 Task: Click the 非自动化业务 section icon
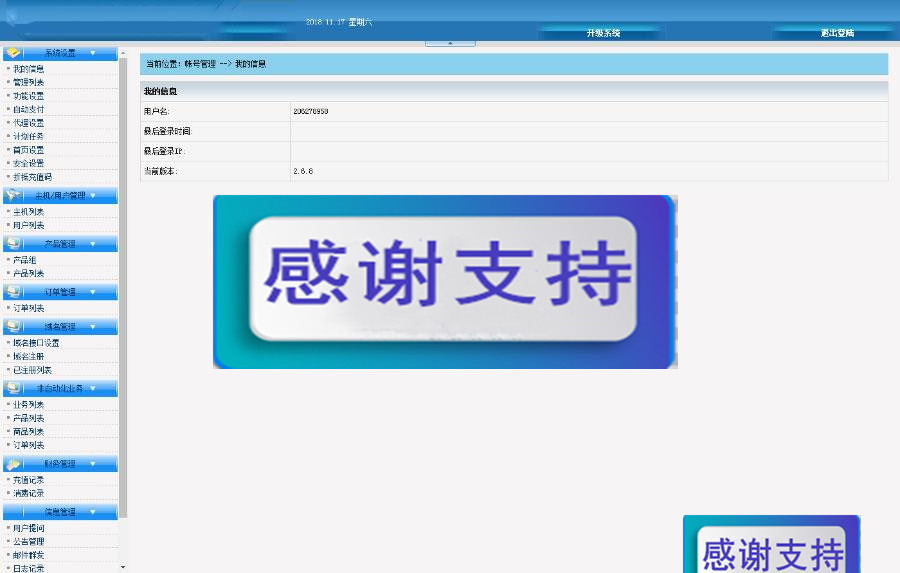[13, 388]
